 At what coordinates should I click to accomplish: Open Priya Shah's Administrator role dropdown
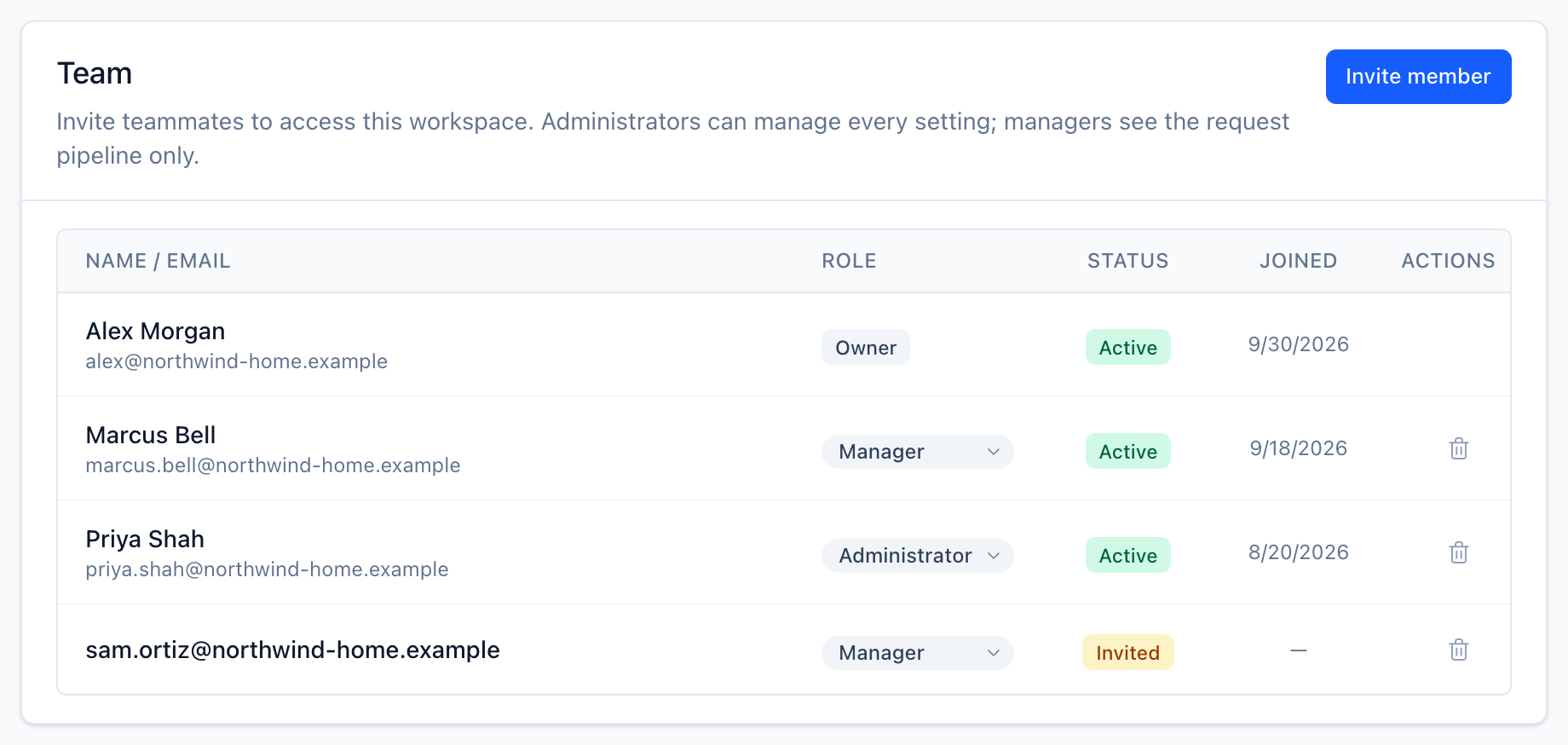[917, 556]
